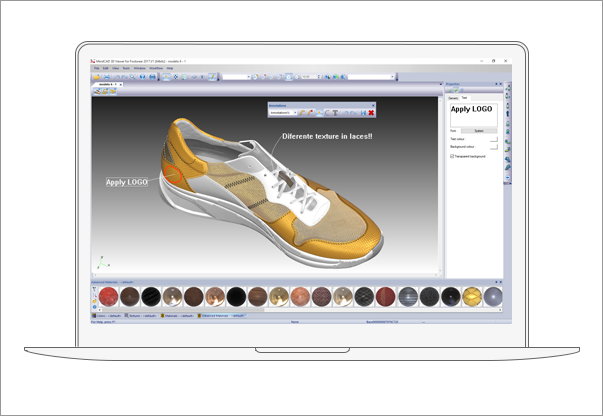Close the modelo document tab
Viewport: 603px width, 416px height.
point(121,84)
